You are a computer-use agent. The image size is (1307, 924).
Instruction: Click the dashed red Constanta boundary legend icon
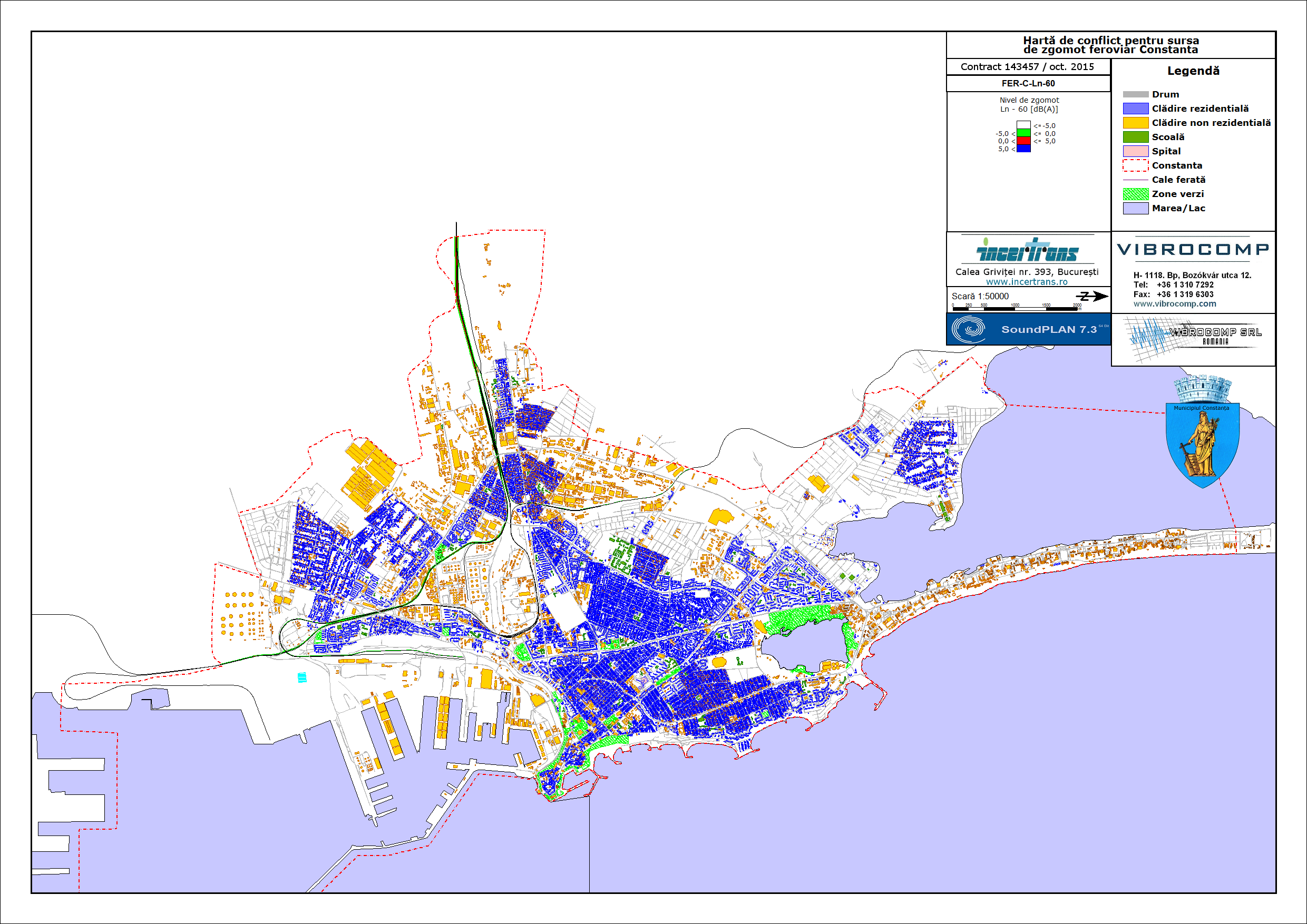(1135, 165)
